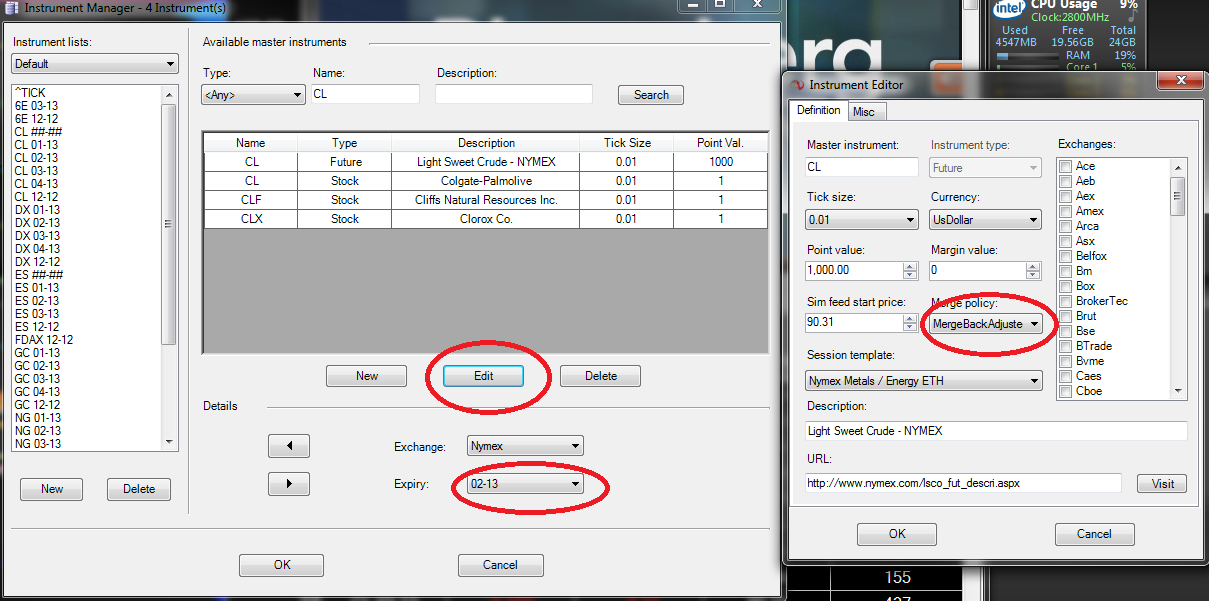Click the empty Description search field
Viewport: 1209px width, 601px height.
(514, 94)
